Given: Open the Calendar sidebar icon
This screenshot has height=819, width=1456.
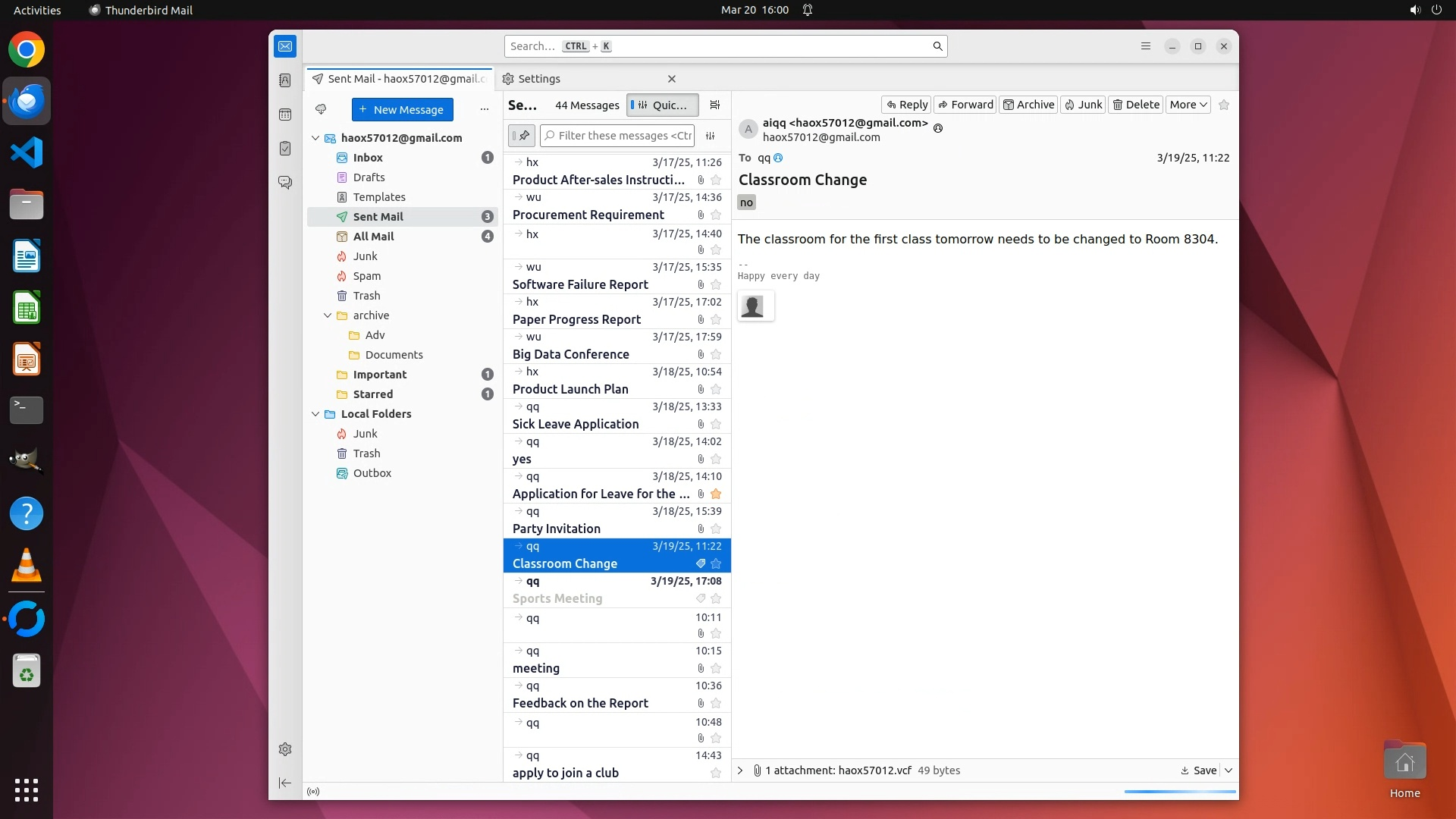Looking at the screenshot, I should pos(285,115).
